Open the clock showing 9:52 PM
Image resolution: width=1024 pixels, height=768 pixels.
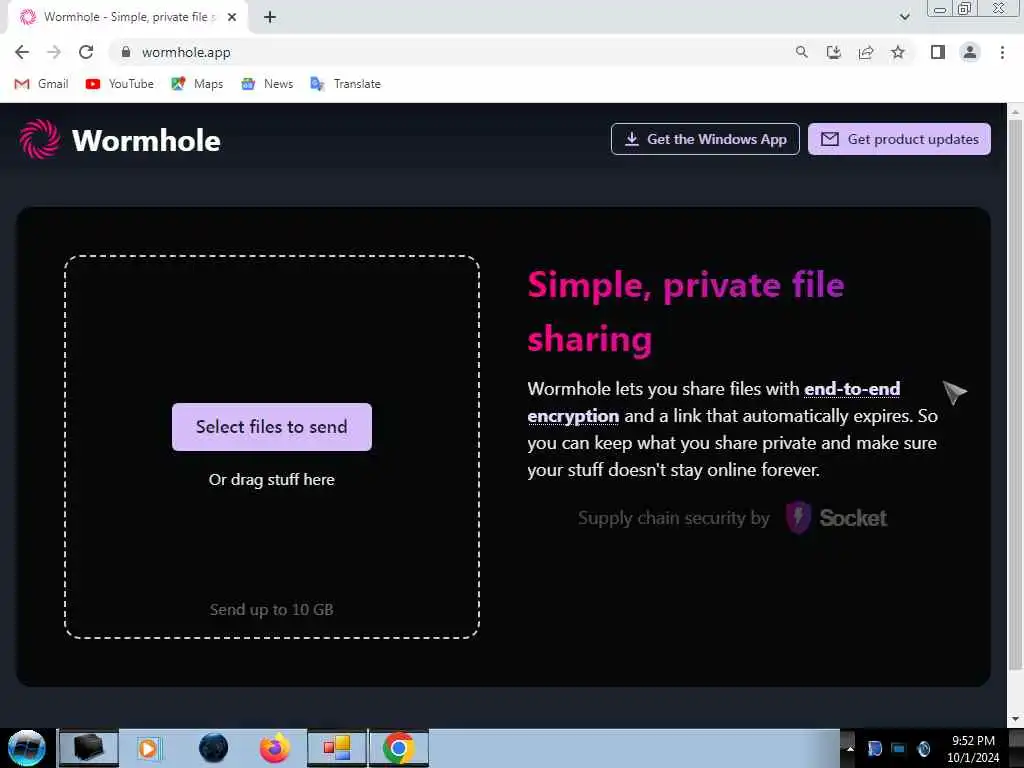(x=973, y=748)
